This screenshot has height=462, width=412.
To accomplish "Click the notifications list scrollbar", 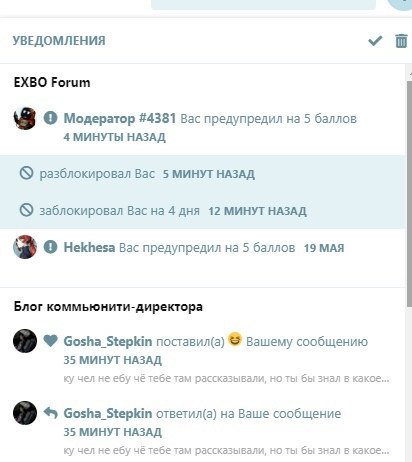I will pyautogui.click(x=409, y=193).
